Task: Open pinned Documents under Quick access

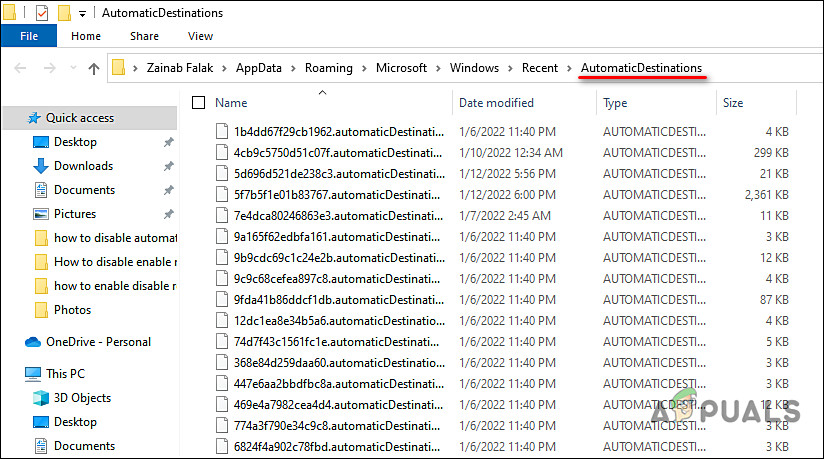Action: (84, 190)
